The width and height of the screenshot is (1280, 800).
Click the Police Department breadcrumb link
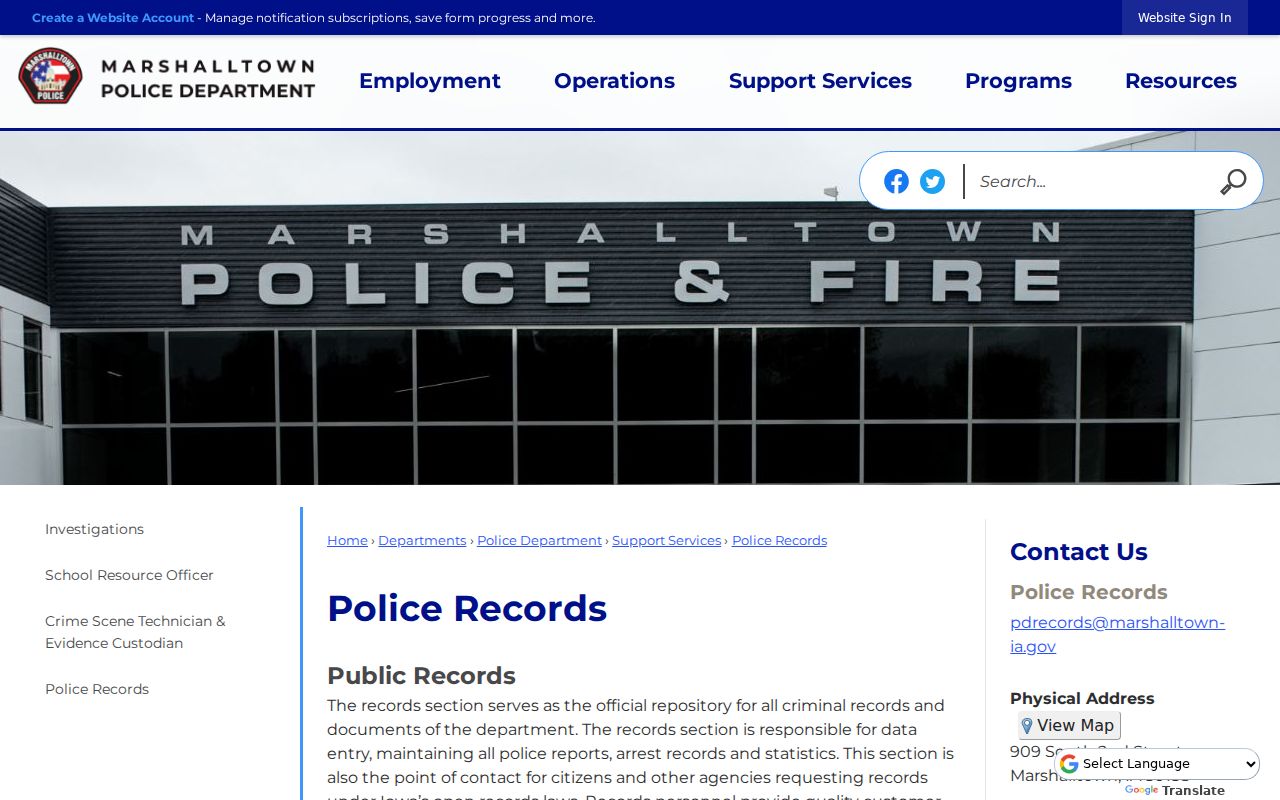pyautogui.click(x=539, y=541)
